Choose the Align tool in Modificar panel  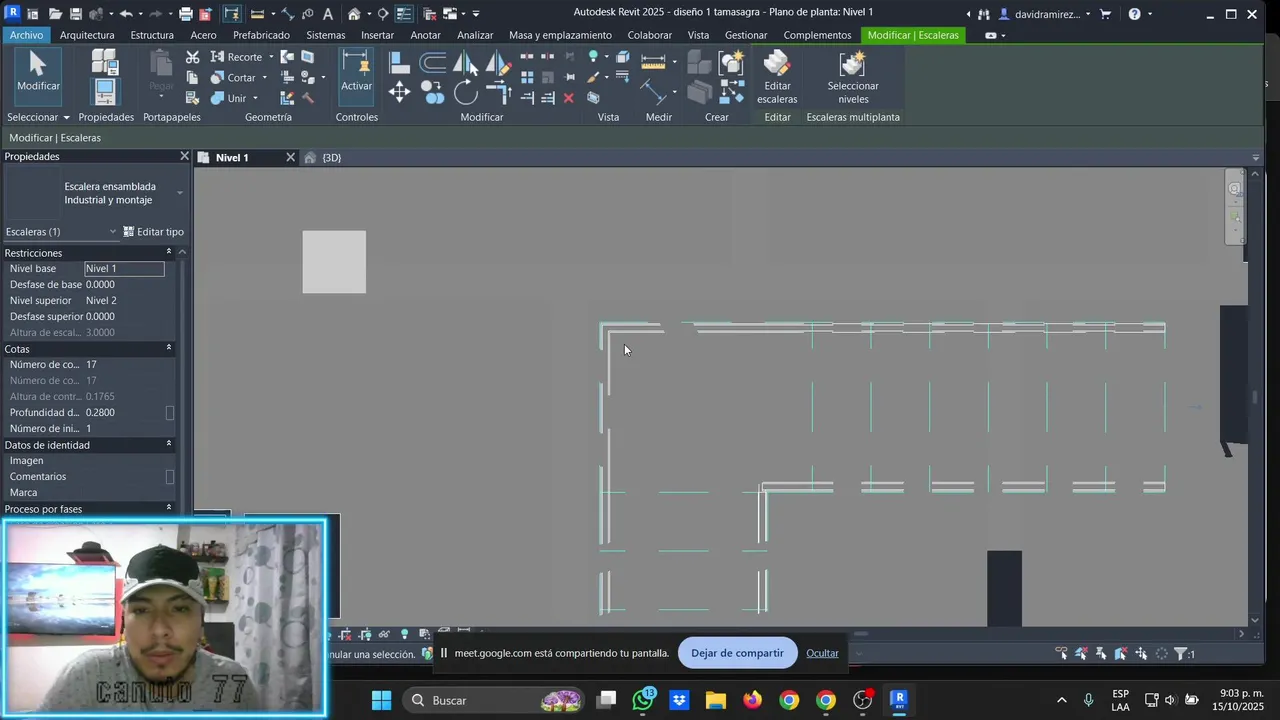(x=399, y=63)
